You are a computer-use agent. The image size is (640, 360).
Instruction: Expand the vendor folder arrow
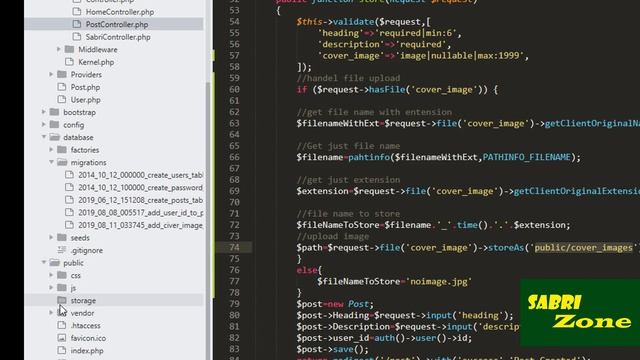(51, 313)
